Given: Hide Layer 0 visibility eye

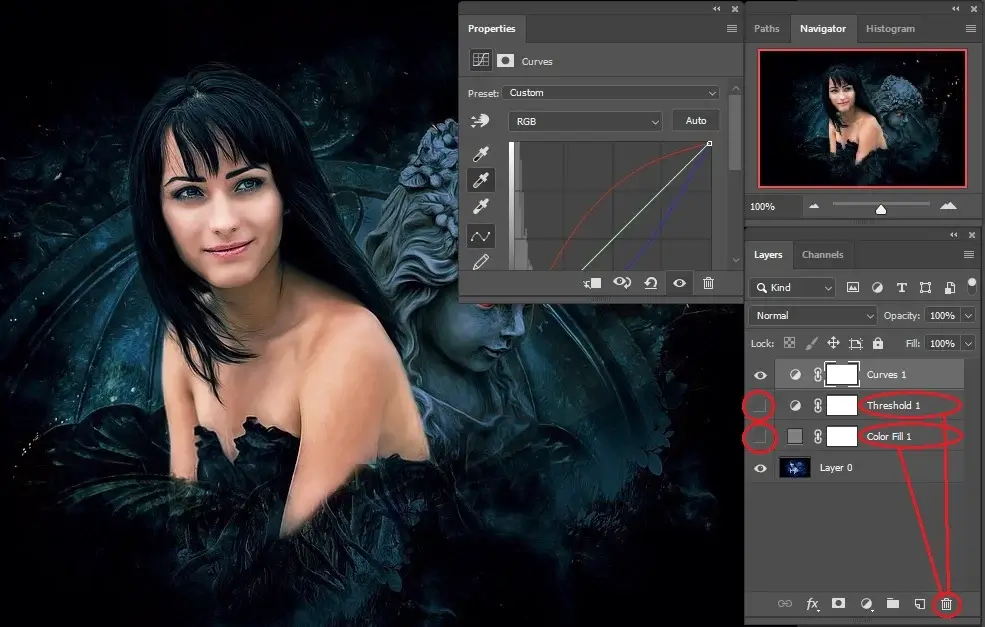Looking at the screenshot, I should 760,467.
